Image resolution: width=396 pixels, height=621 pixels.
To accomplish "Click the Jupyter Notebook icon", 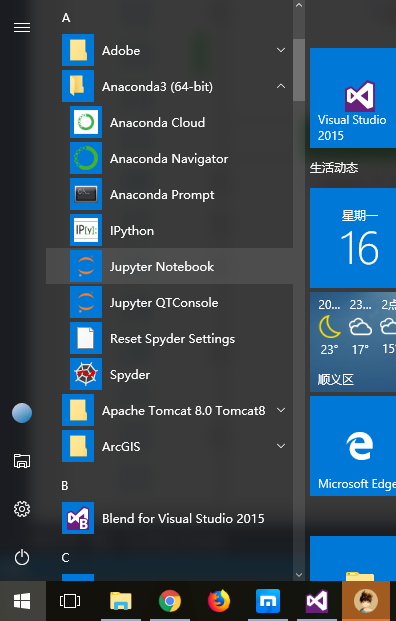I will 86,266.
